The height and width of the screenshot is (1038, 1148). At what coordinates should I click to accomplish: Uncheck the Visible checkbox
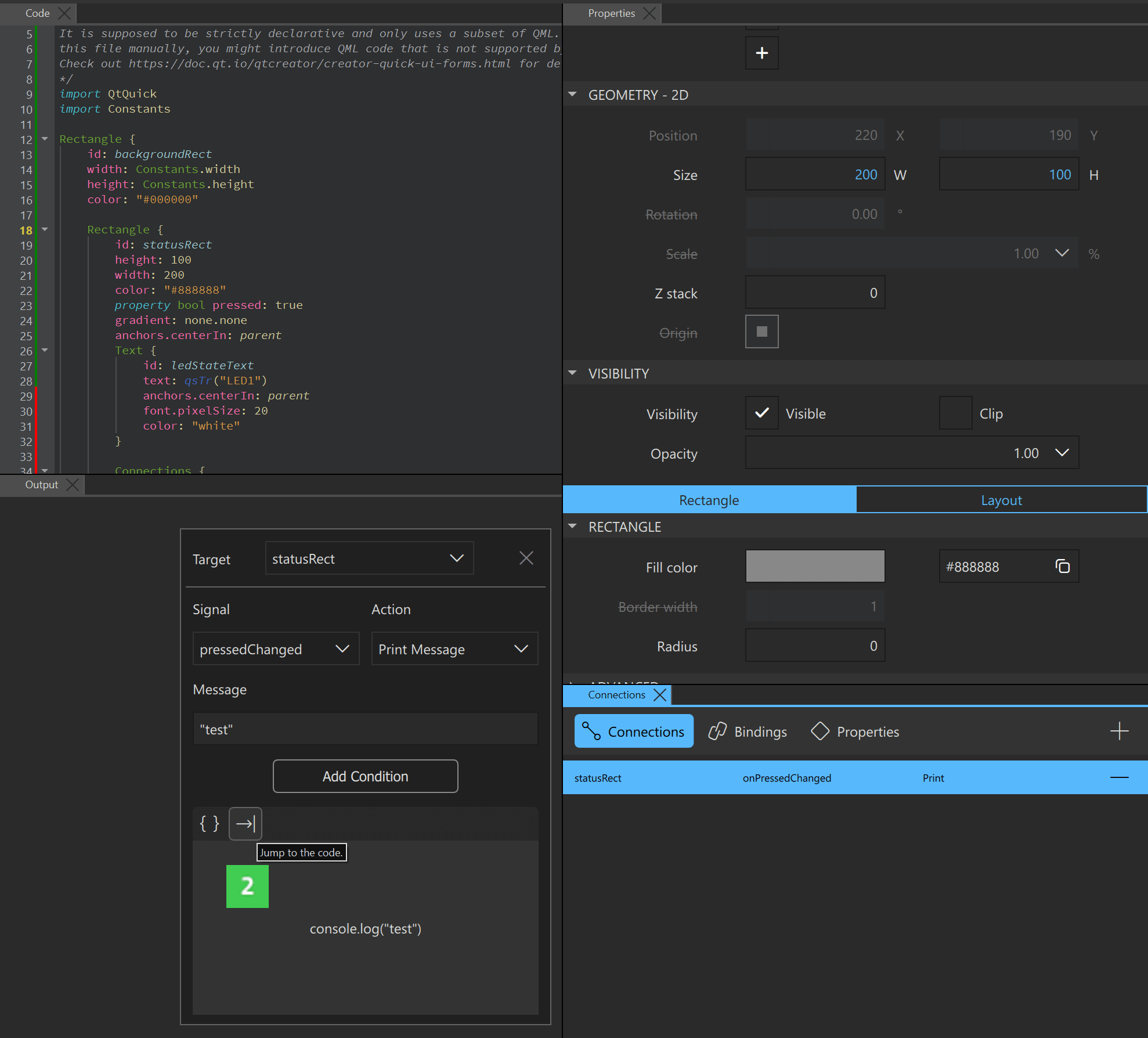click(x=761, y=413)
